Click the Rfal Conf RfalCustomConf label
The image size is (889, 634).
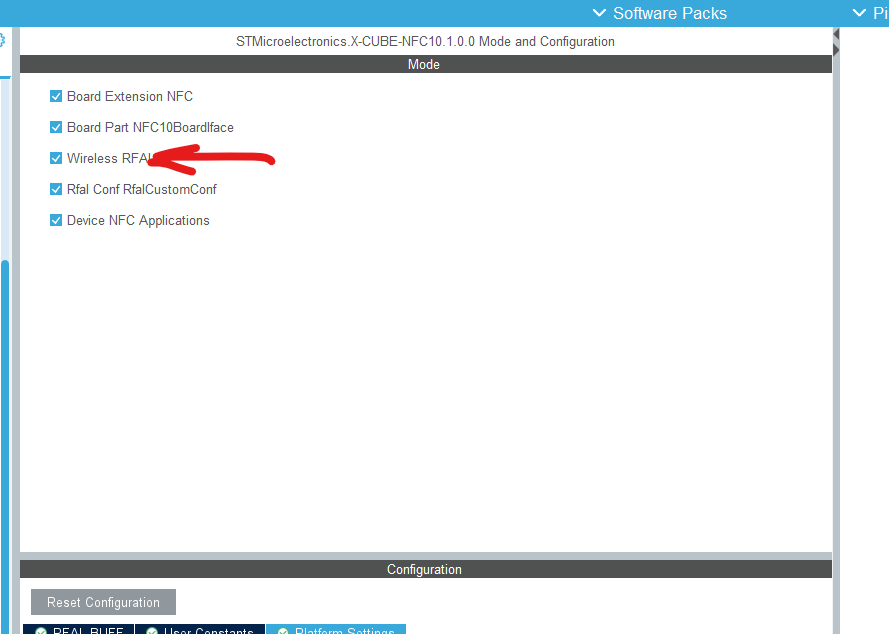coord(142,189)
